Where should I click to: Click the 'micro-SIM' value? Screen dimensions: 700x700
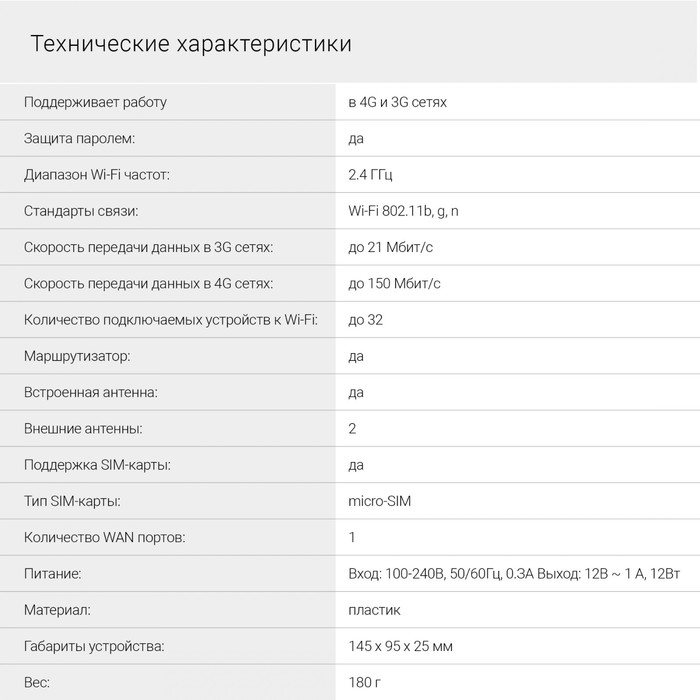pyautogui.click(x=379, y=501)
